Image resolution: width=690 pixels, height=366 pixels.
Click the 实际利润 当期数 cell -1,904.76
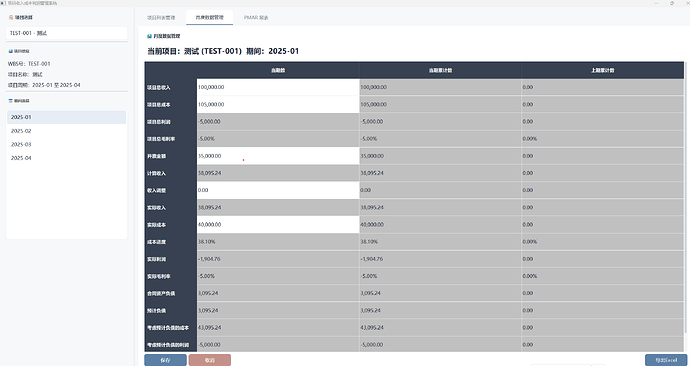tap(278, 259)
